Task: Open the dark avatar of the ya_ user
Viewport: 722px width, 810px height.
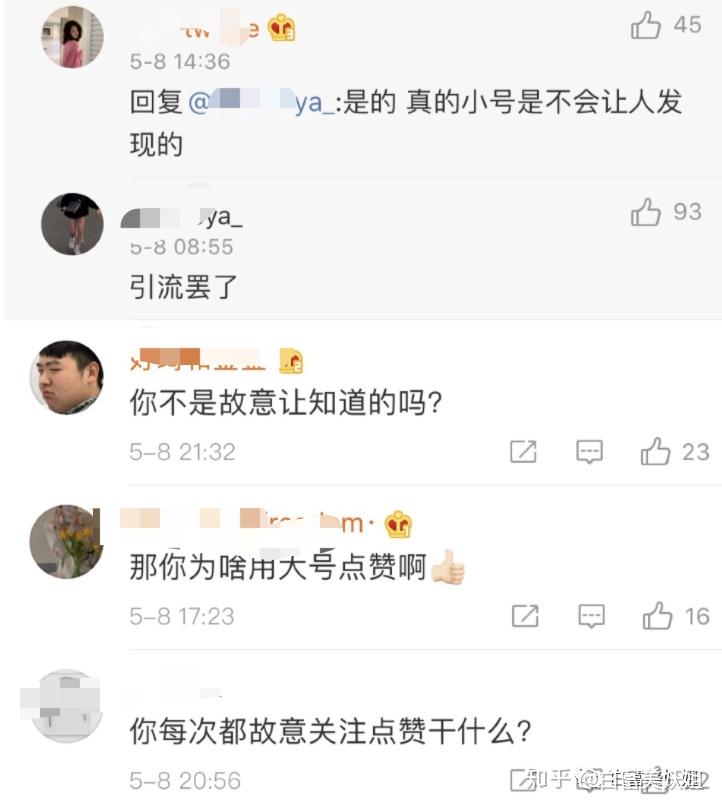Action: [72, 223]
